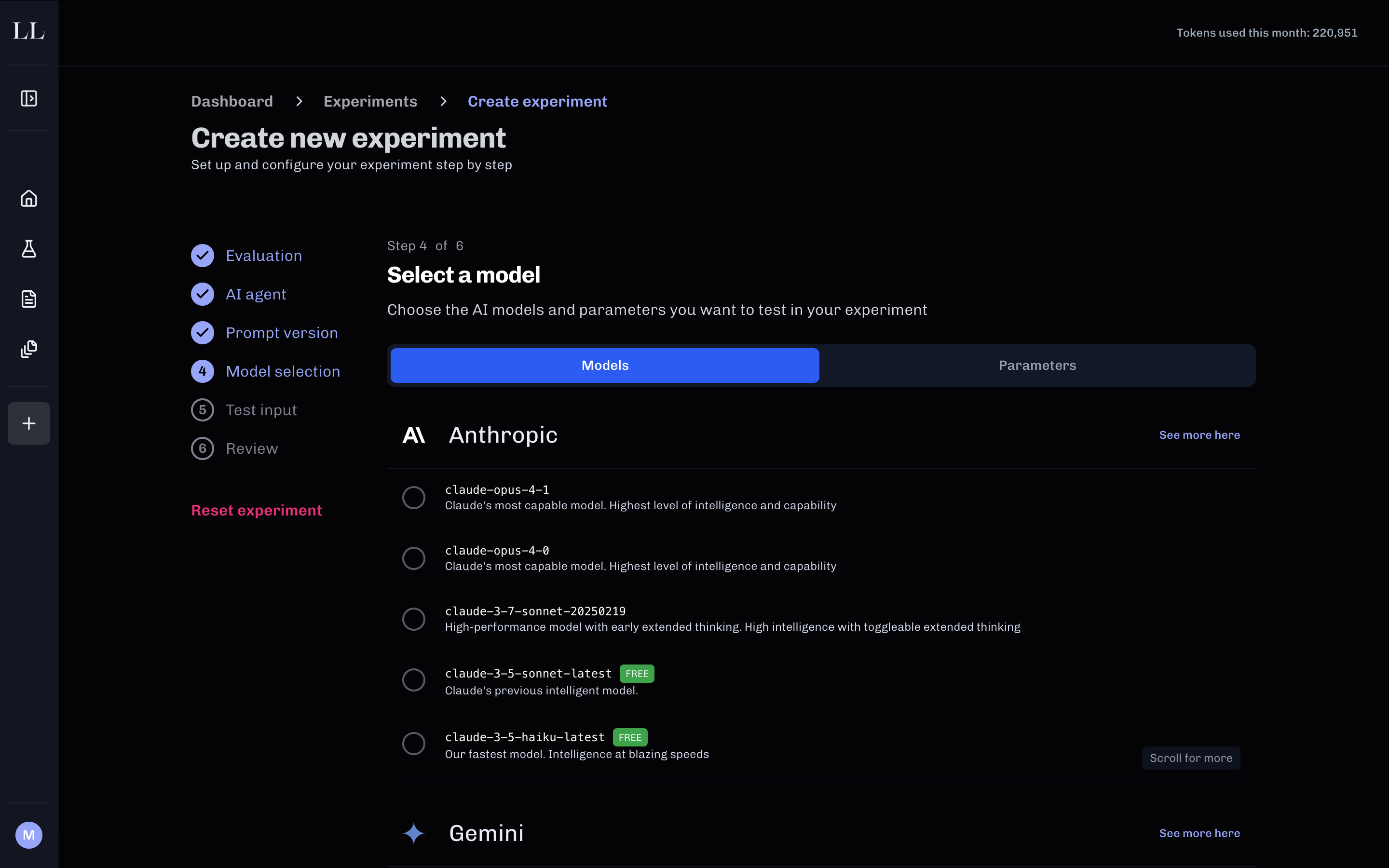Jump to the Test input step

260,410
